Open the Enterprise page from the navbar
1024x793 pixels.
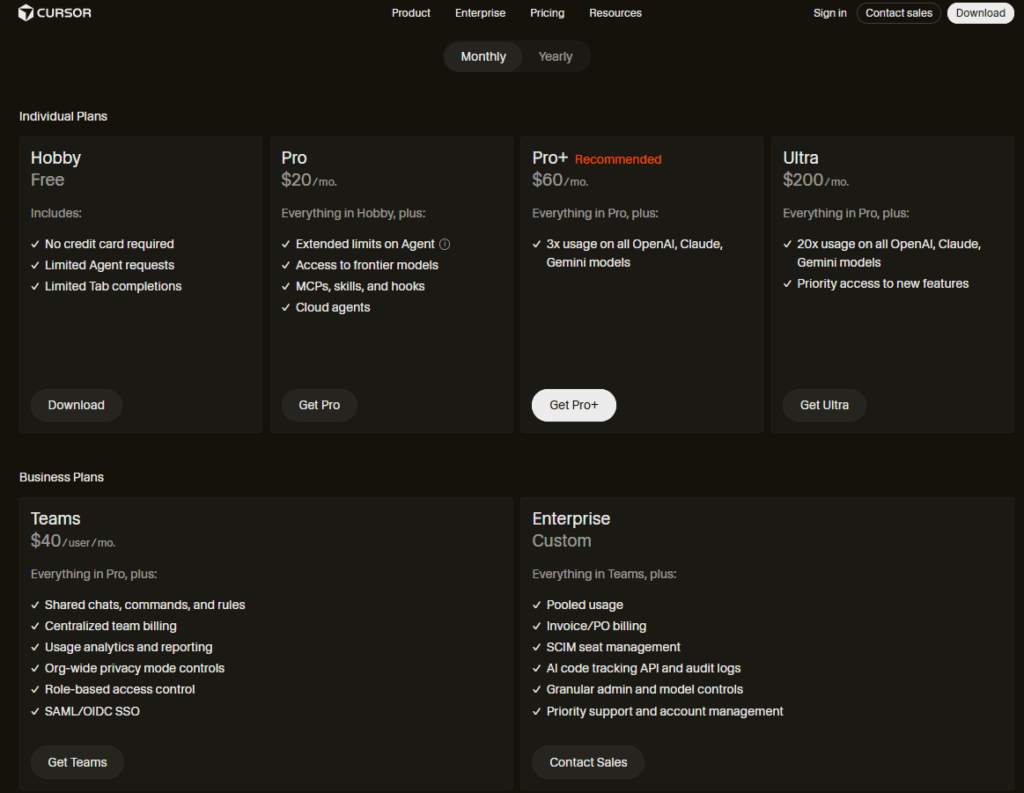click(480, 13)
